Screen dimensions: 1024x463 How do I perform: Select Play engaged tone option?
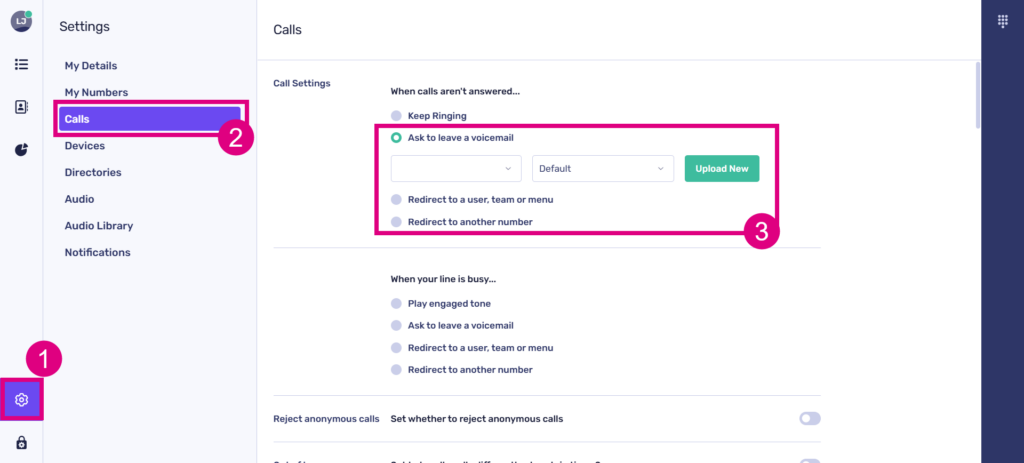pos(397,303)
